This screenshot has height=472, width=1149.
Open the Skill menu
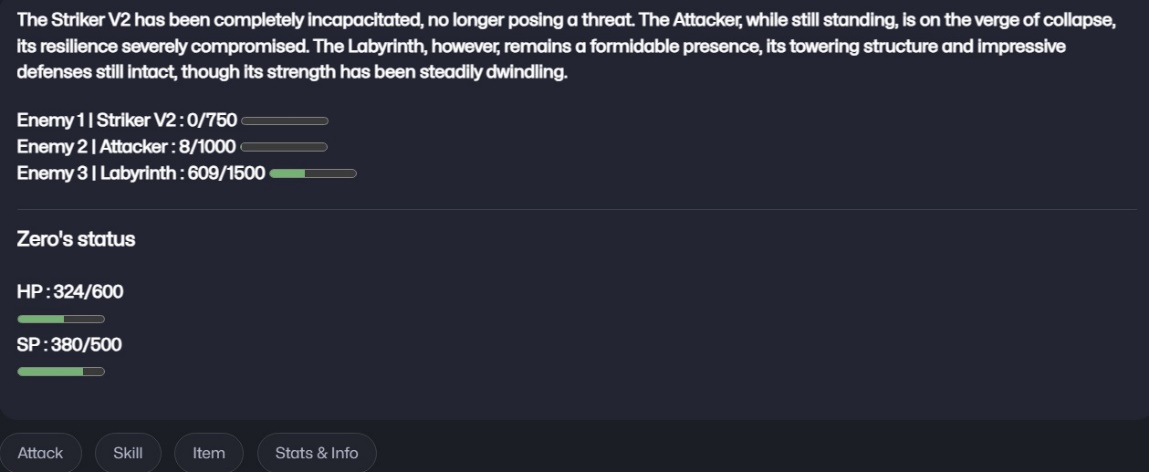click(x=128, y=453)
